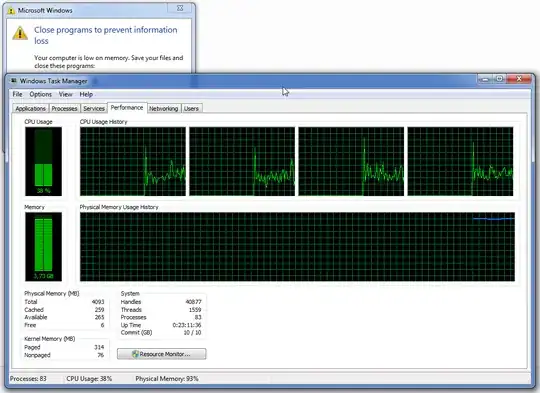The image size is (540, 393).
Task: Click status bar Processes: 83 entry
Action: [28, 379]
